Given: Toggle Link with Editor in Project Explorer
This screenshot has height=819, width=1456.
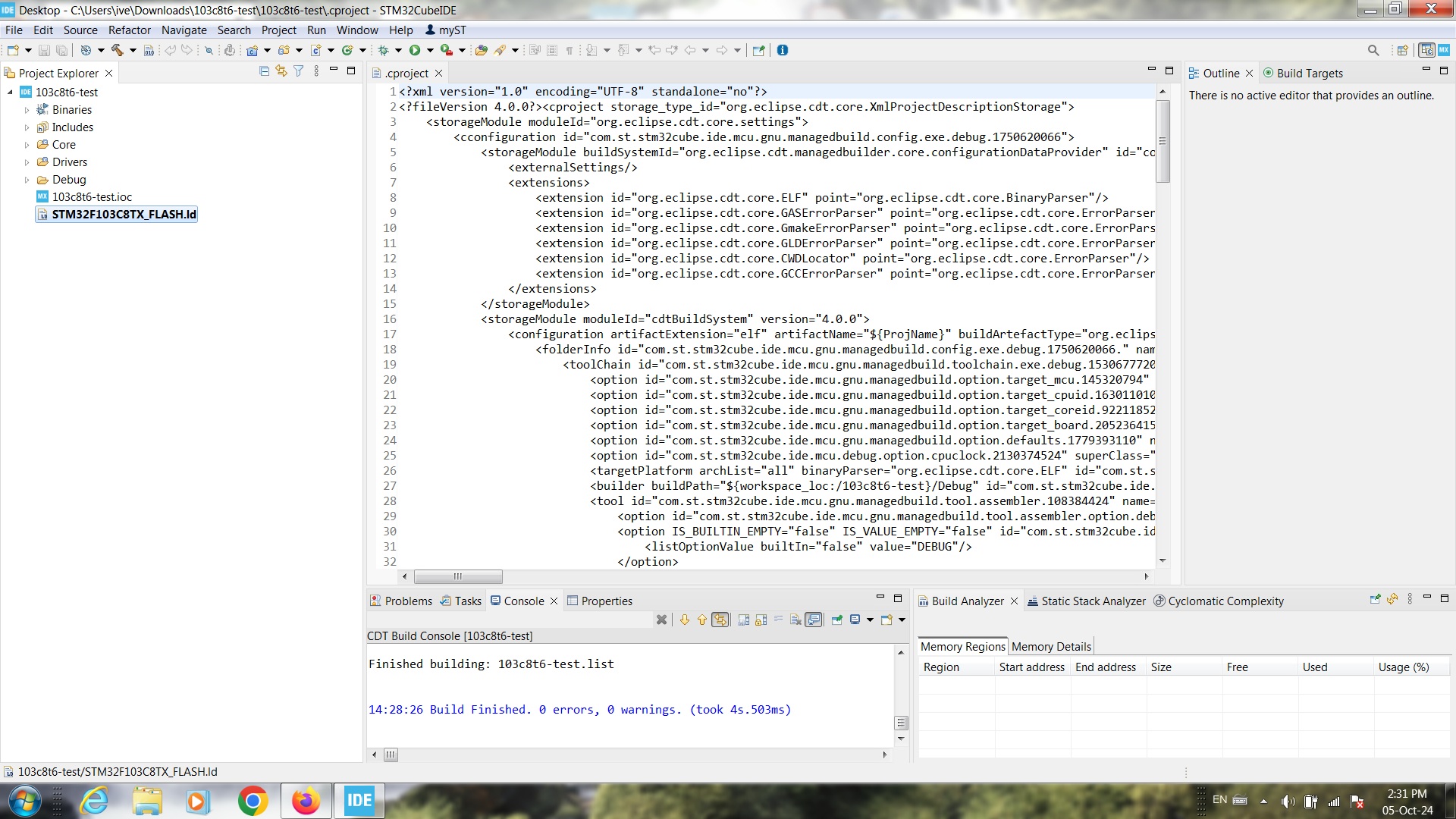Looking at the screenshot, I should point(281,71).
